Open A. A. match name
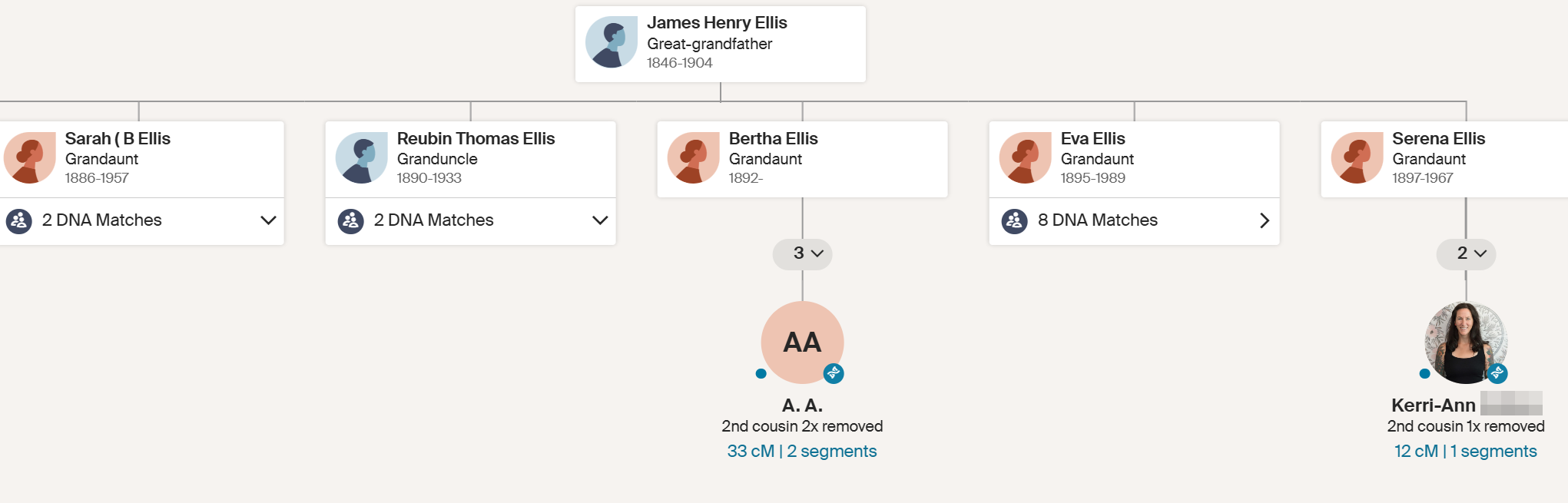Screen dimensions: 1568x503 pos(802,405)
